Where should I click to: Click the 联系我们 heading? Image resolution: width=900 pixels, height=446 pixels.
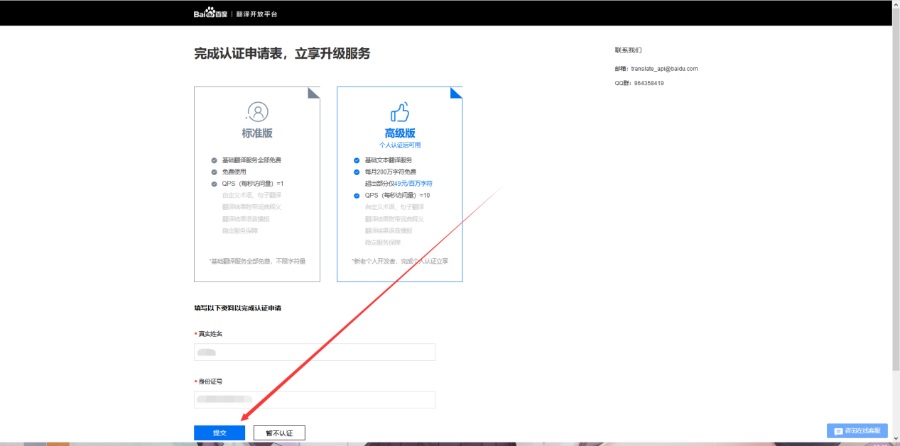628,51
